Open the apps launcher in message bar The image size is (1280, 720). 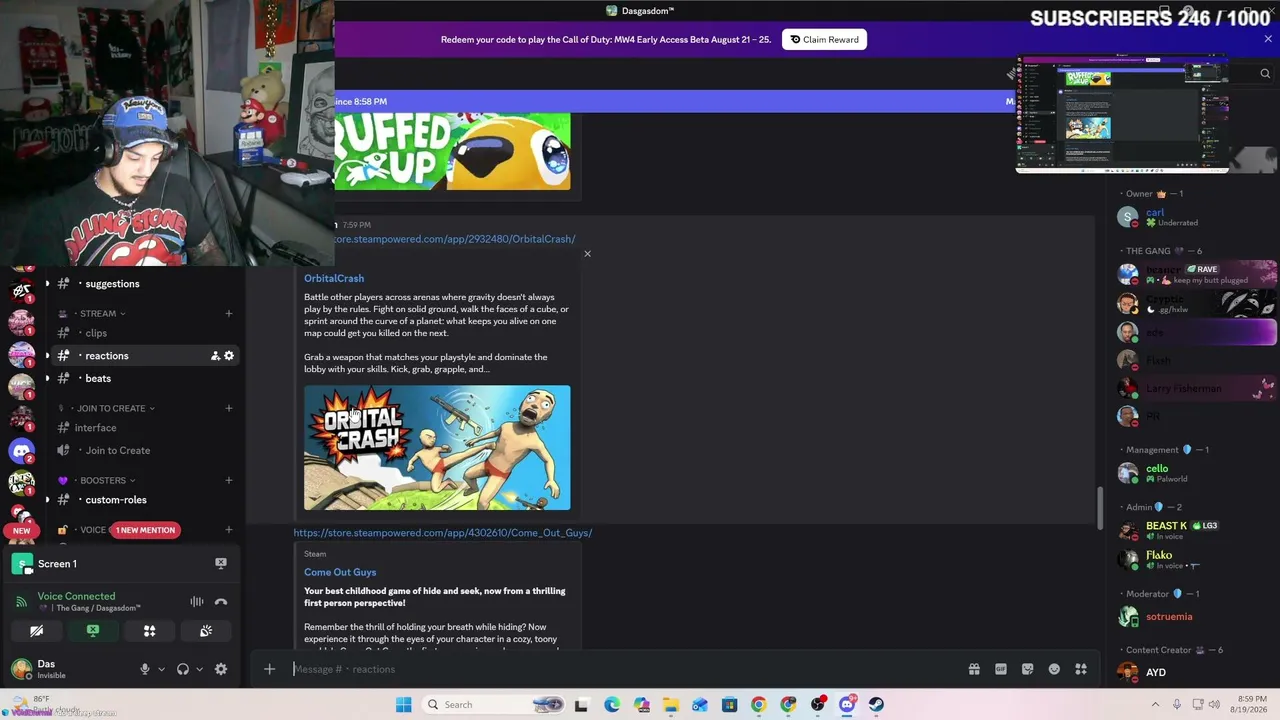[x=1081, y=669]
